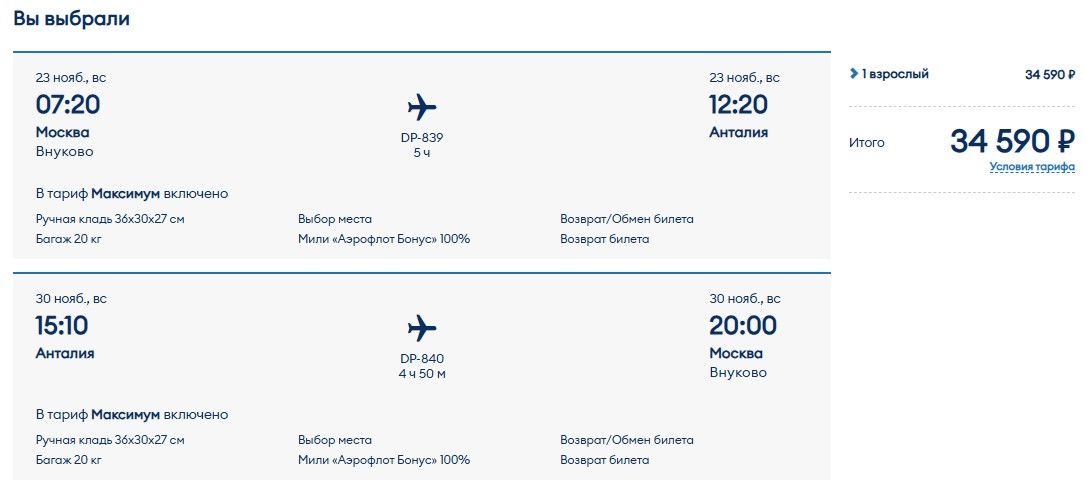Viewport: 1087px width, 482px height.
Task: Click the total price 34 590 ₽
Action: (1012, 141)
